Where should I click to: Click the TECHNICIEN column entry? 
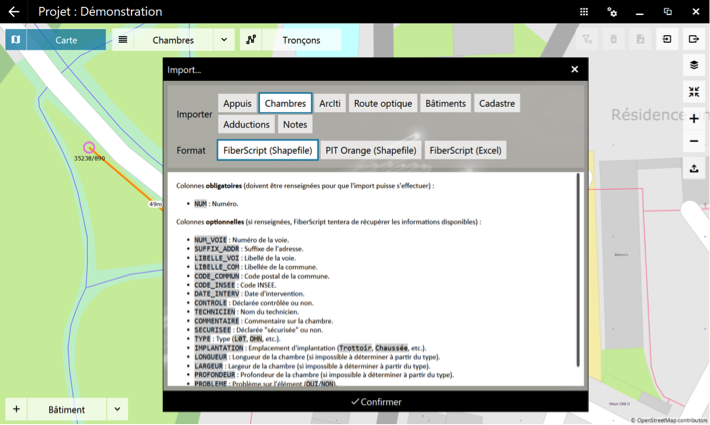(x=246, y=312)
